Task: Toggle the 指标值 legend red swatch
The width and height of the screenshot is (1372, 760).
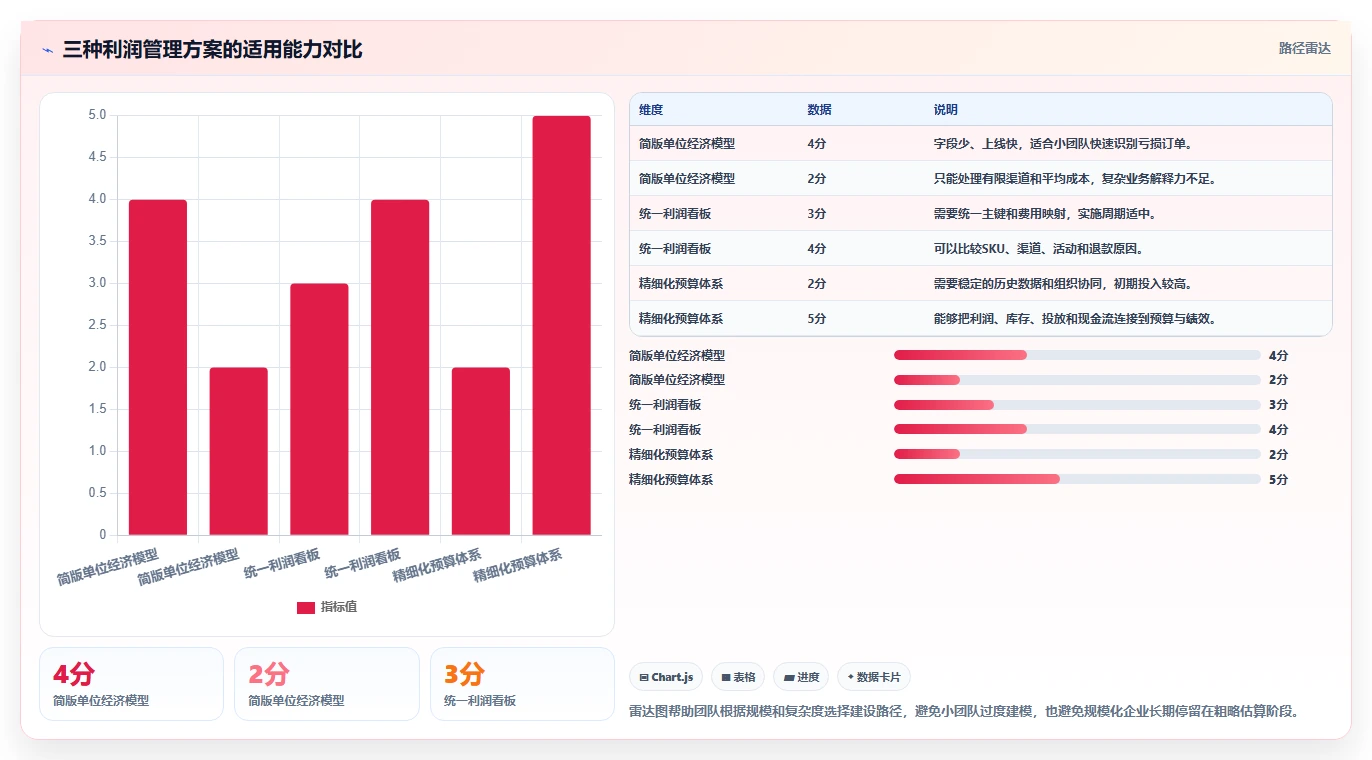Action: tap(306, 607)
